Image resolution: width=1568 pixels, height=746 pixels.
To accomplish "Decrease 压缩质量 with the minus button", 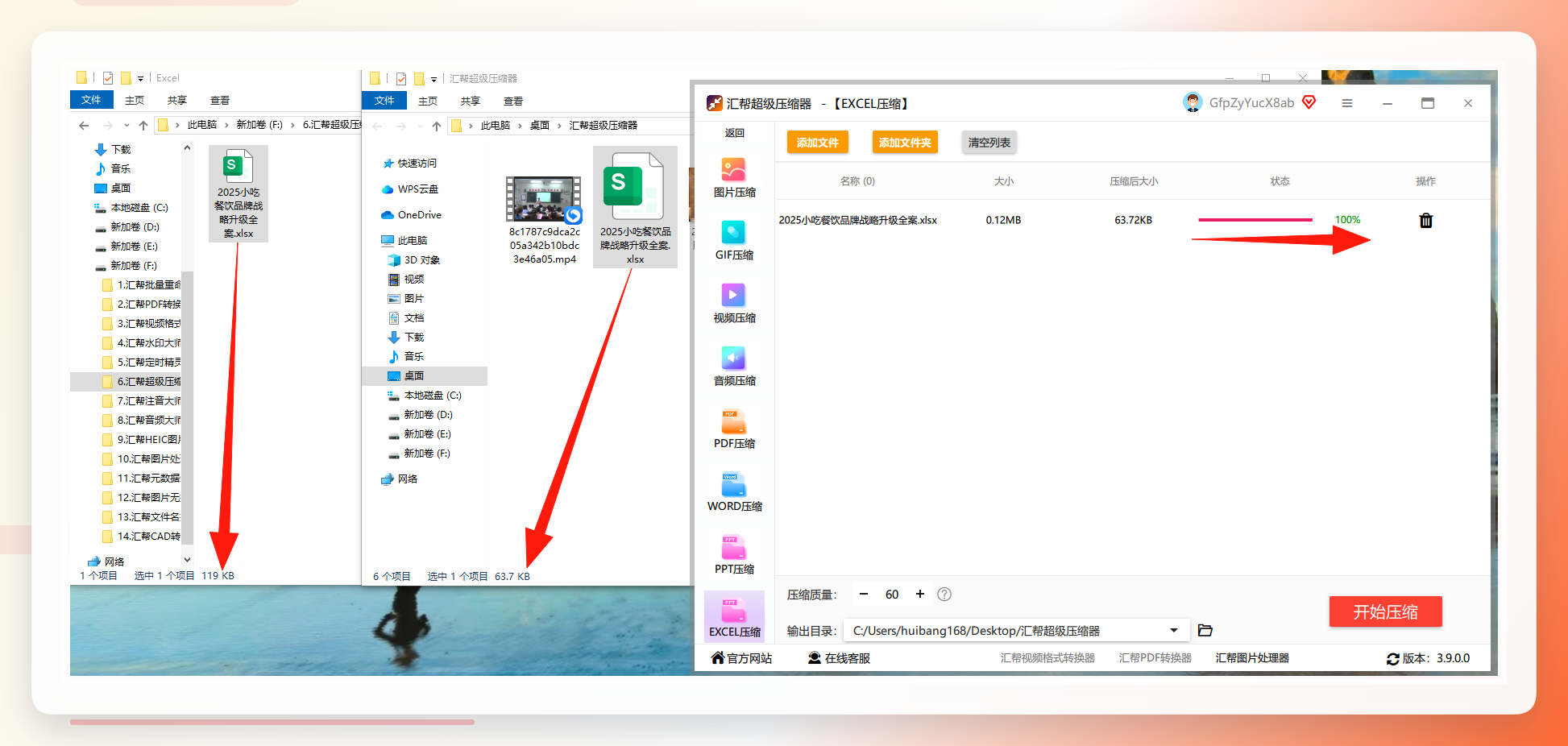I will 864,595.
